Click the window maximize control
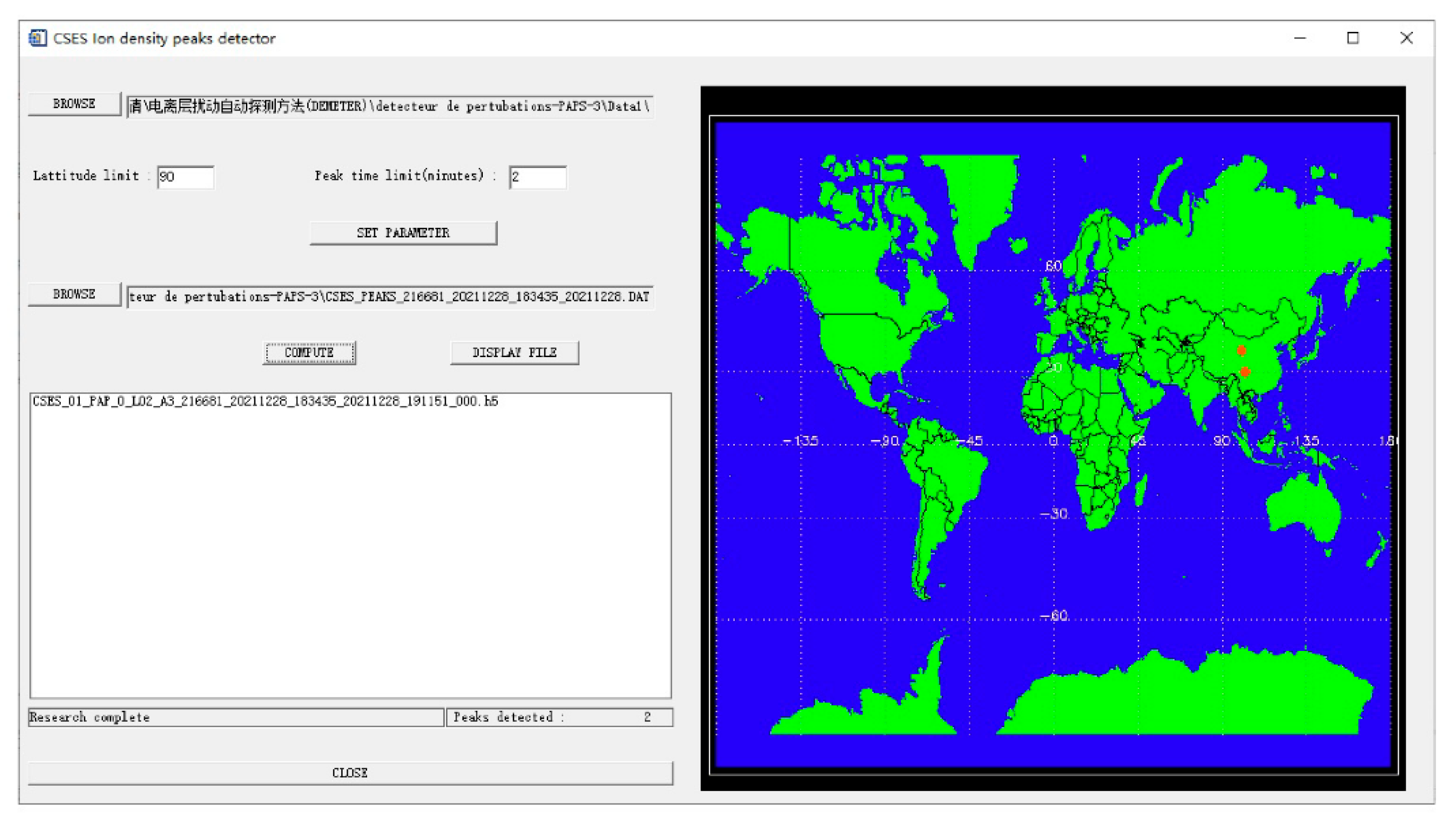 tap(1353, 38)
